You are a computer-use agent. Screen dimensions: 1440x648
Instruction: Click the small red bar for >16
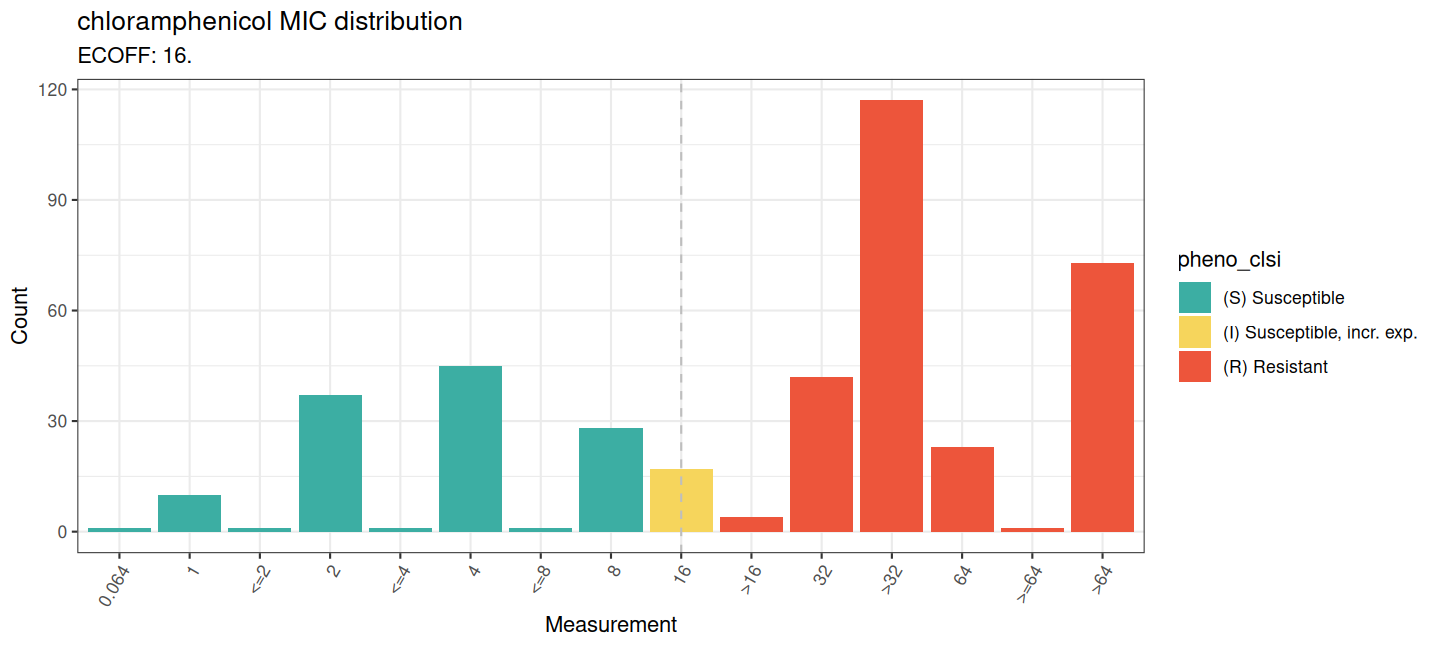tap(751, 524)
